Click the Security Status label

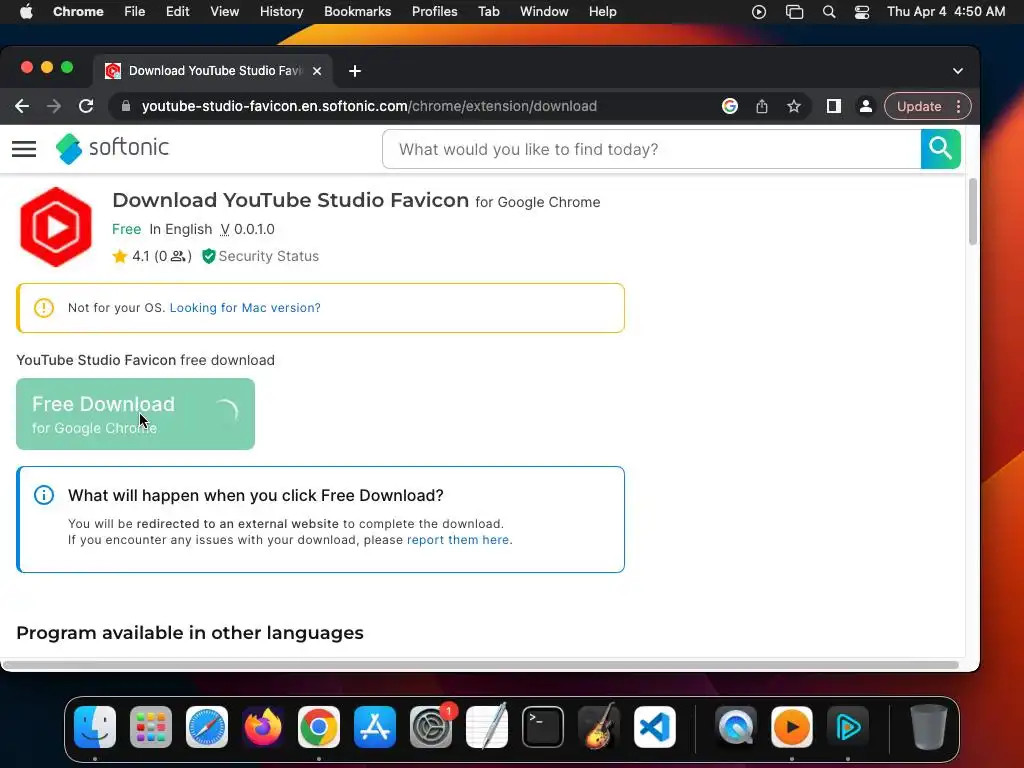click(x=268, y=256)
